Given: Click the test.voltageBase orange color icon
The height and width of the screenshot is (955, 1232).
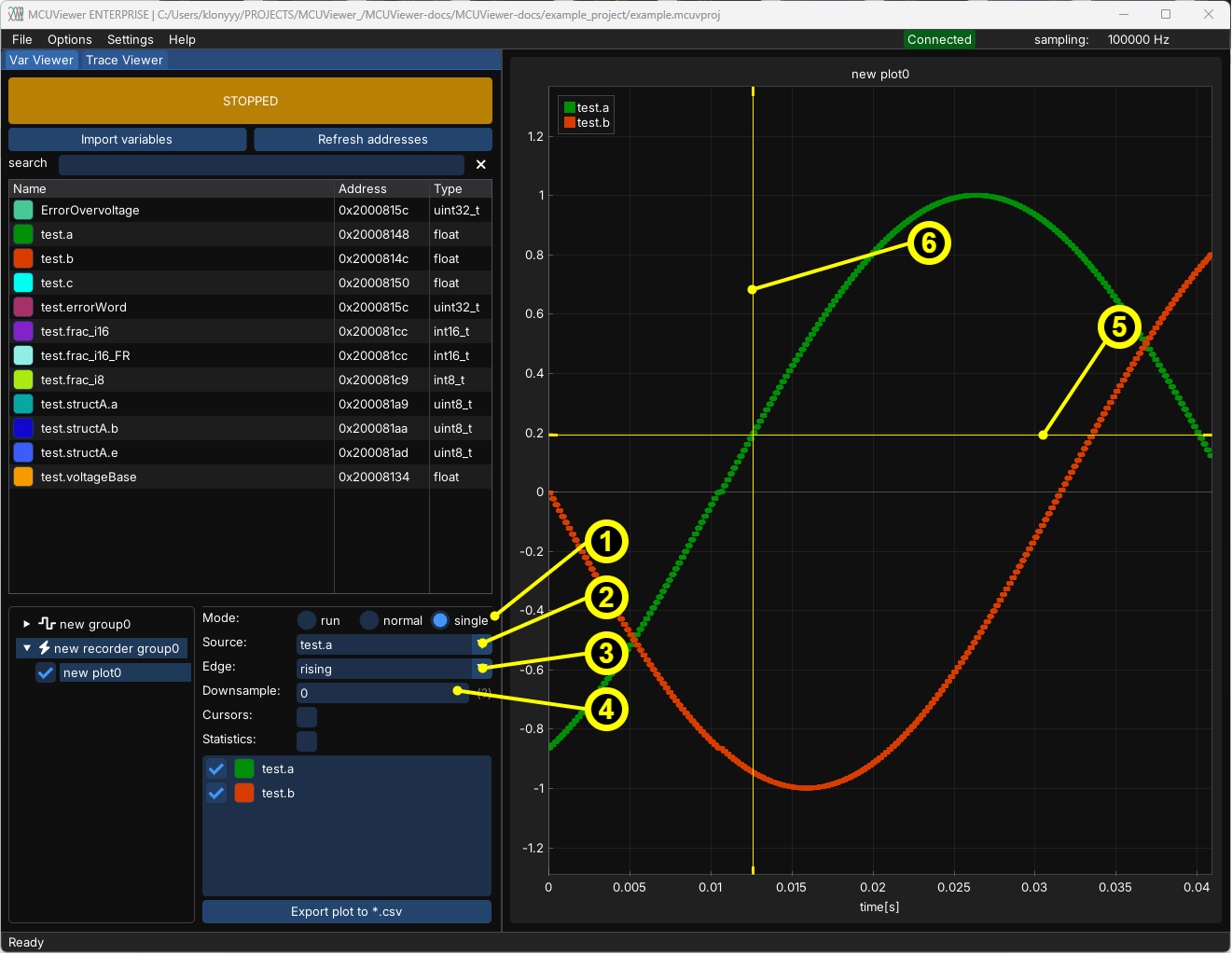Looking at the screenshot, I should [23, 477].
